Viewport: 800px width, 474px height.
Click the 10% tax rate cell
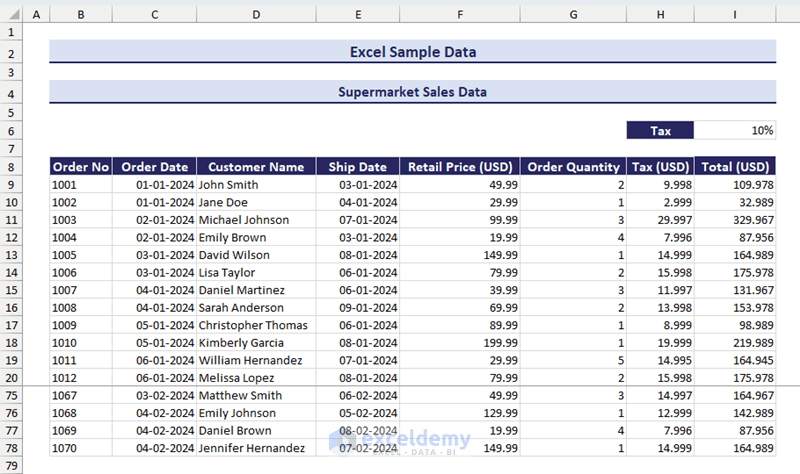[735, 130]
